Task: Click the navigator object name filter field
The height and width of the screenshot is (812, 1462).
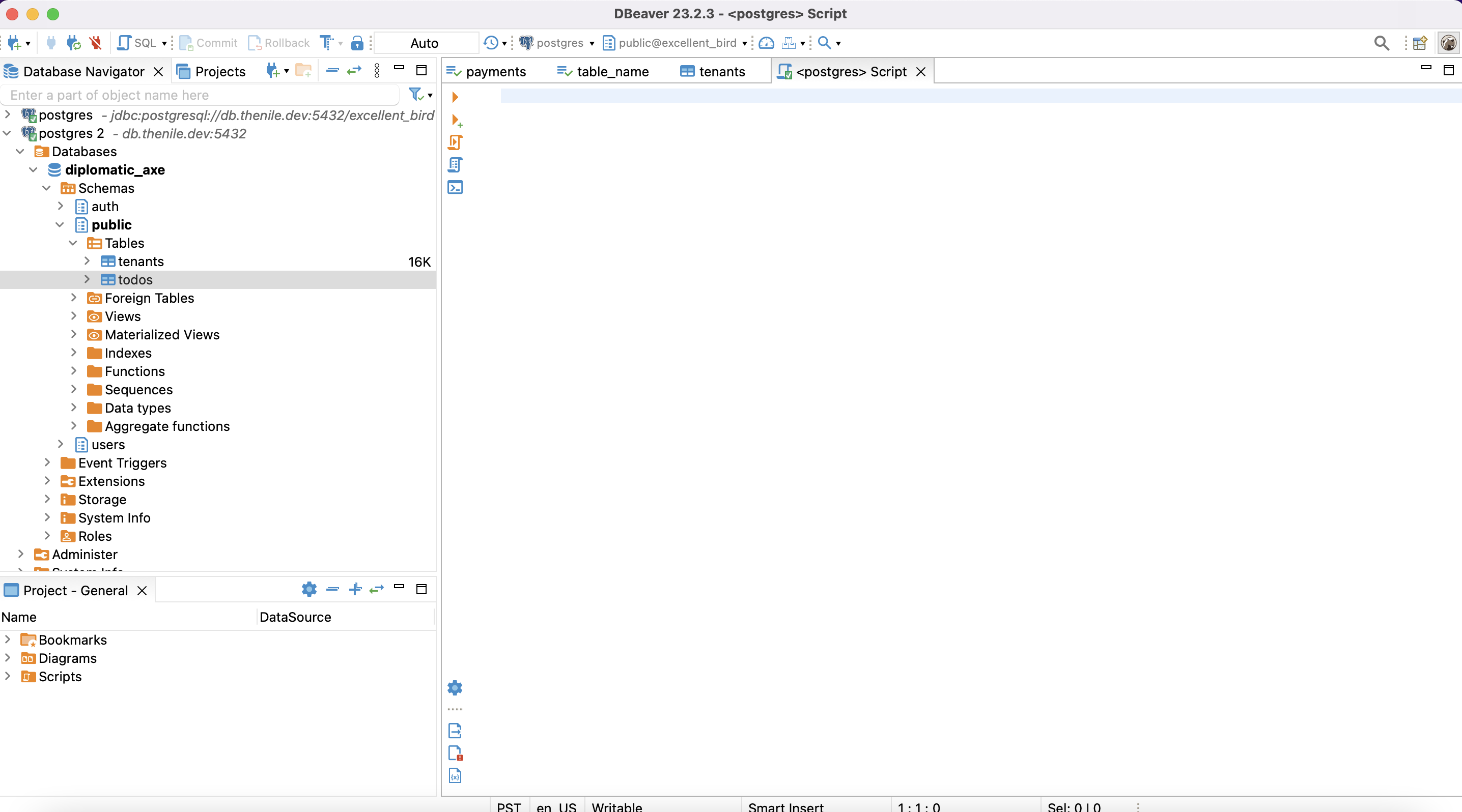Action: (202, 95)
